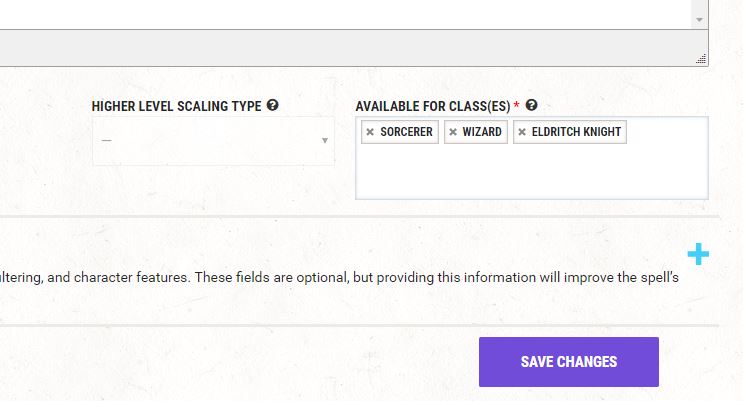Select the Wizard tag label
This screenshot has height=401, width=743.
pyautogui.click(x=482, y=132)
